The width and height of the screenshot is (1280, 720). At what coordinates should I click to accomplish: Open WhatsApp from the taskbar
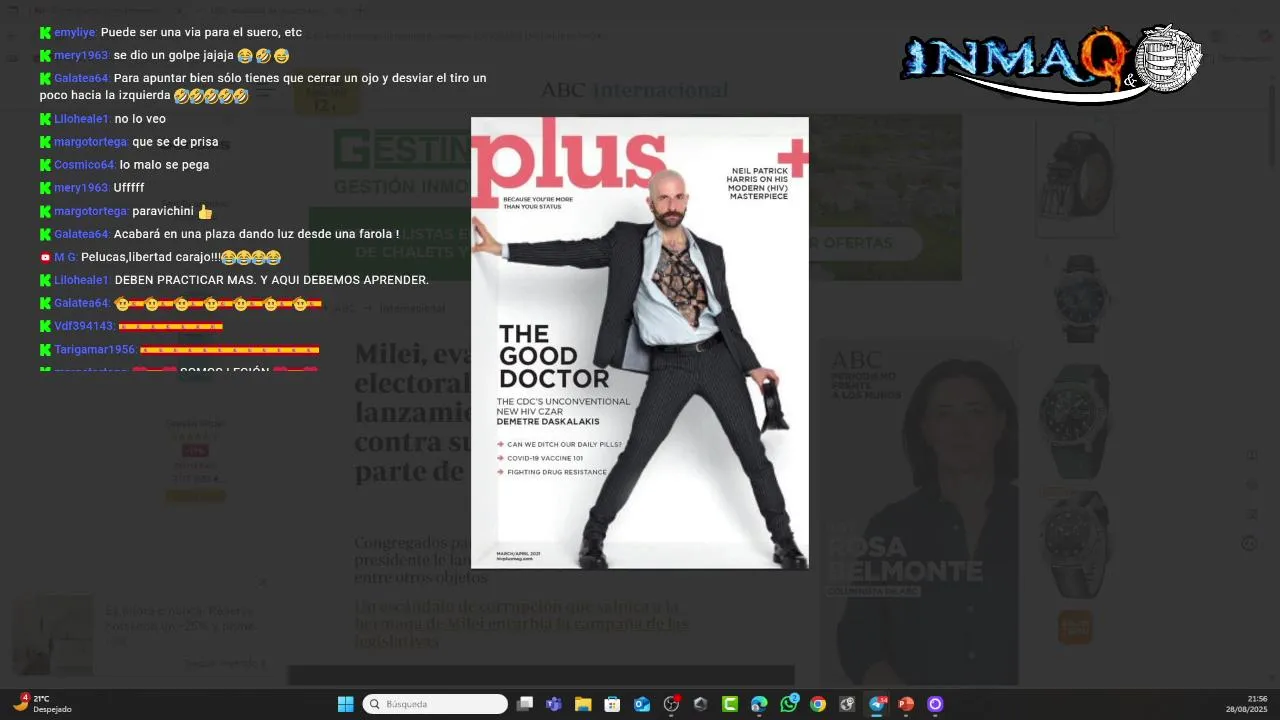(x=789, y=704)
